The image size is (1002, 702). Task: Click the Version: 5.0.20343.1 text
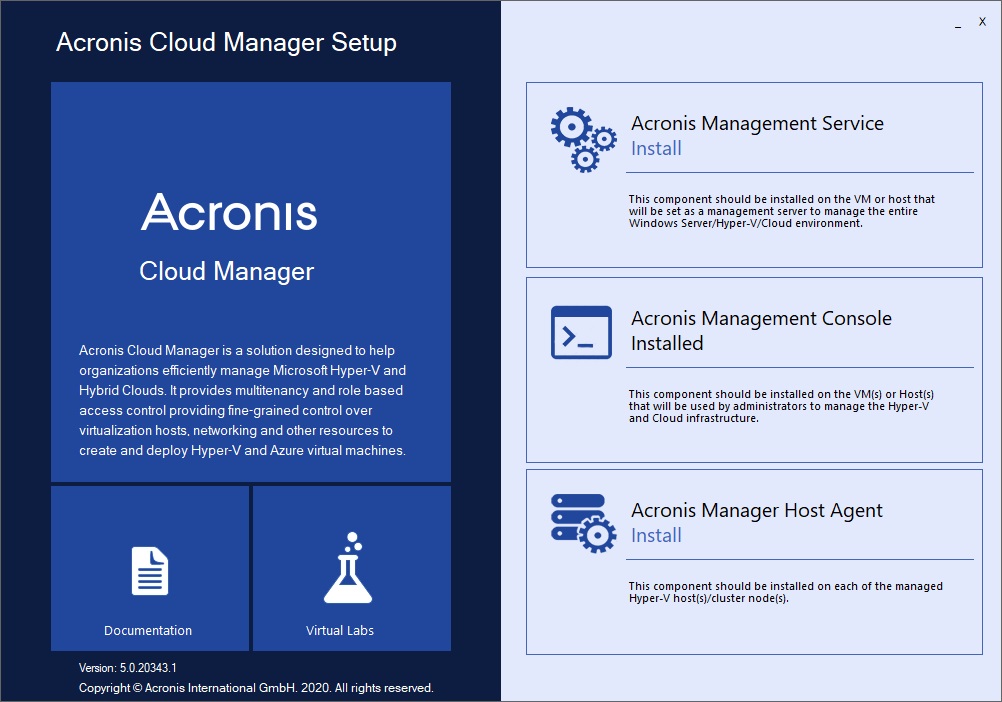(128, 668)
